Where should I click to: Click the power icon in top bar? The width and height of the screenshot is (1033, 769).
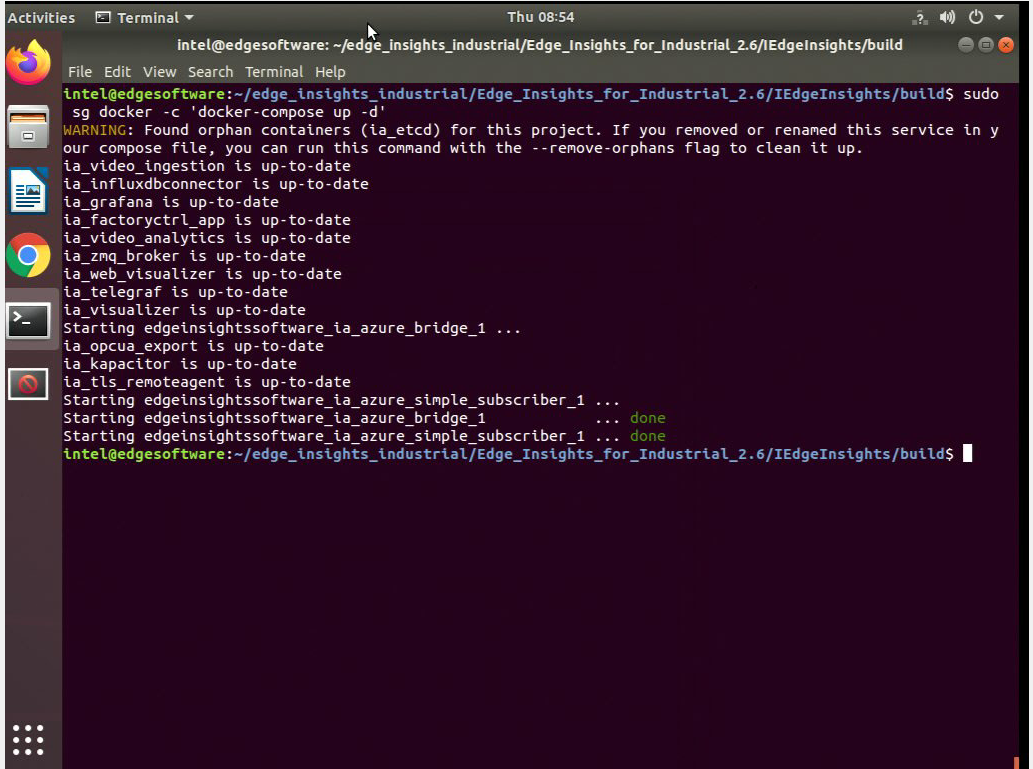(x=976, y=17)
